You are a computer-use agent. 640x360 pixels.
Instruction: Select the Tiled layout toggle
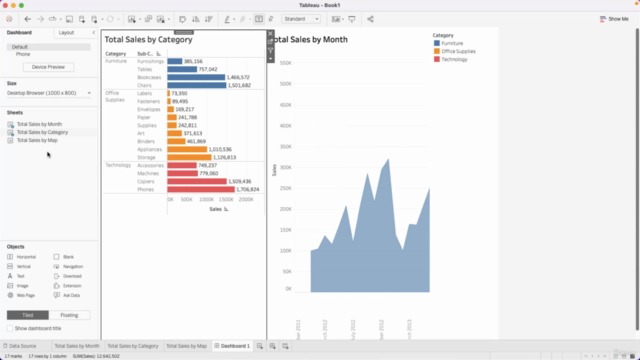(x=28, y=315)
